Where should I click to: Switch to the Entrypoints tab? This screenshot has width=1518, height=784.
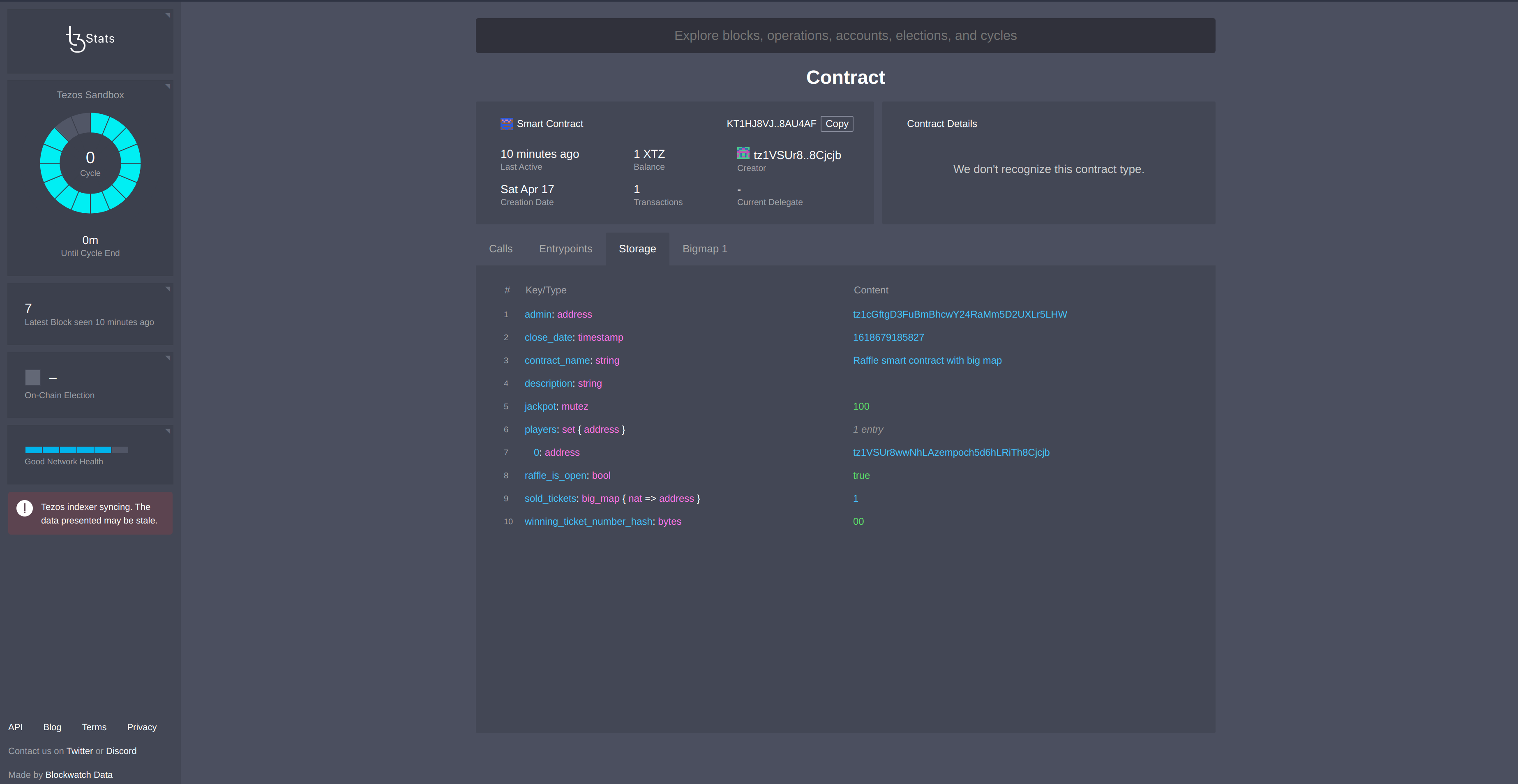point(565,249)
